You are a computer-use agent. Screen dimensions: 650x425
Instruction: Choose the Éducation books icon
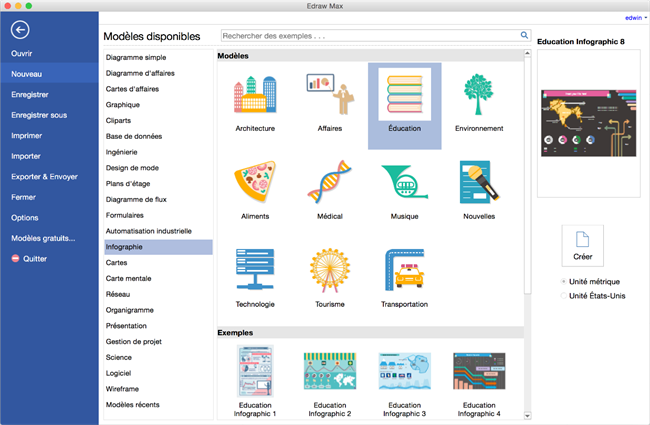coord(405,94)
